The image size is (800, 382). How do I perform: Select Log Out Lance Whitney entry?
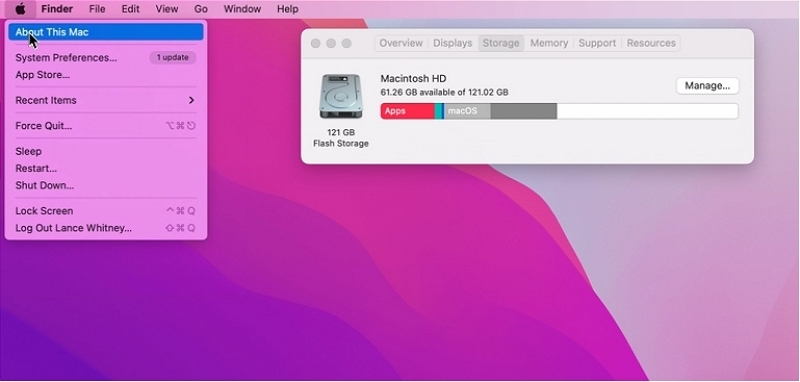coord(106,228)
